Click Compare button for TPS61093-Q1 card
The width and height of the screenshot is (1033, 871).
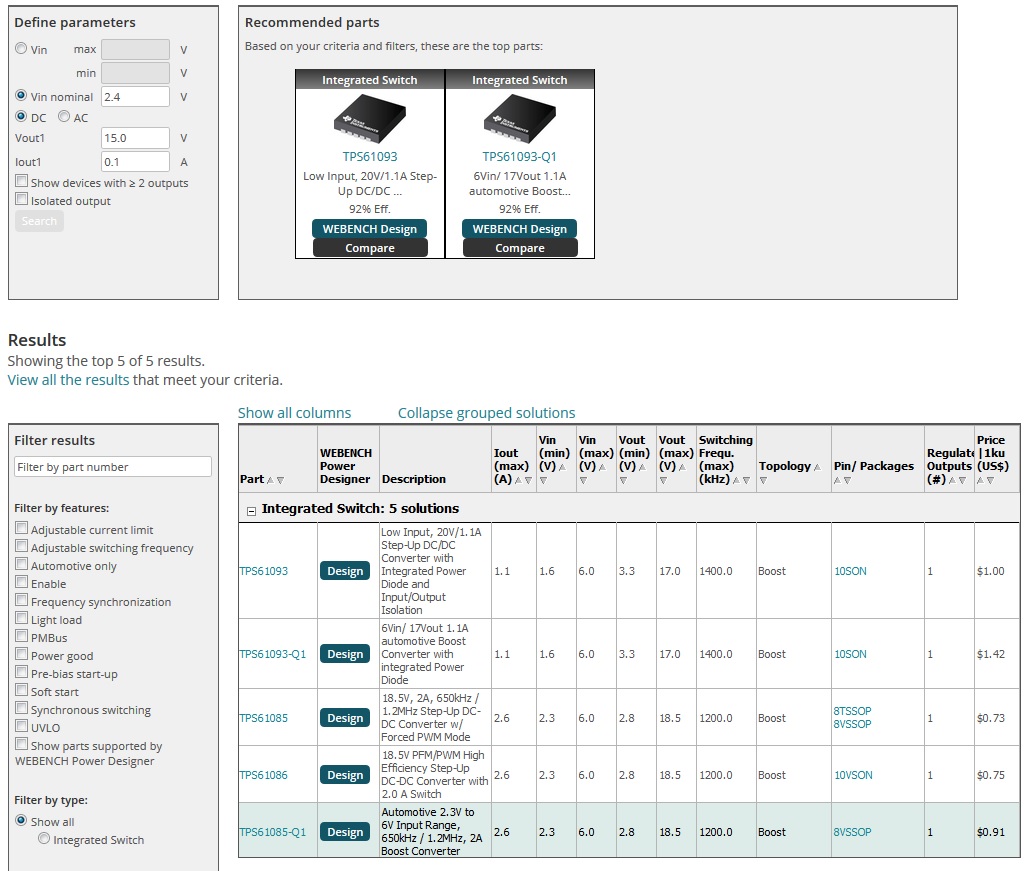[x=520, y=248]
